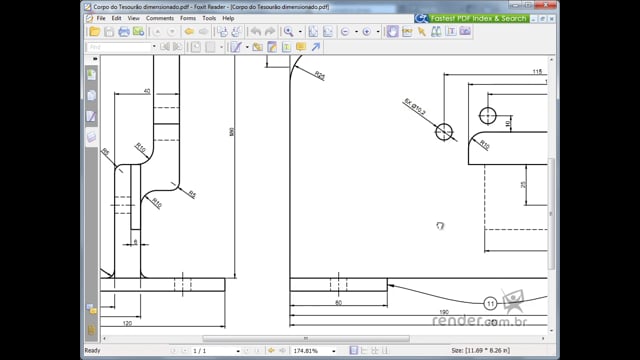Collapse the navigation sidebar with the top arrow
Viewport: 640px width, 360px height.
pyautogui.click(x=95, y=59)
